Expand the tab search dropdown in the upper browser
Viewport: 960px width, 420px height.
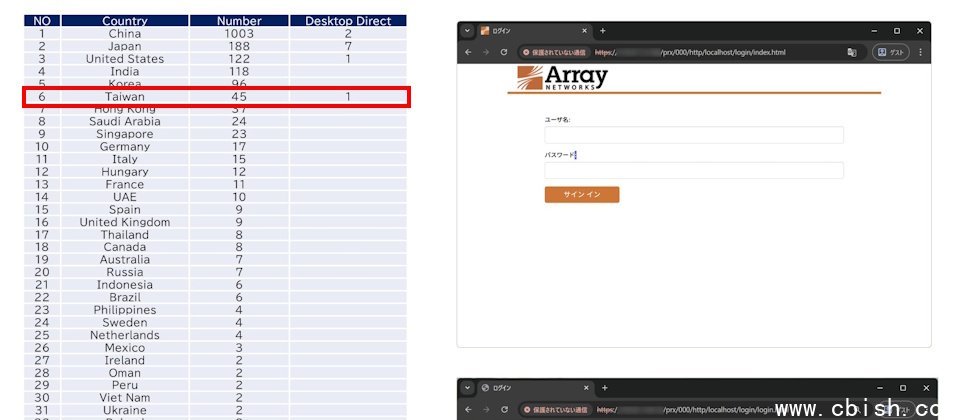(x=467, y=31)
